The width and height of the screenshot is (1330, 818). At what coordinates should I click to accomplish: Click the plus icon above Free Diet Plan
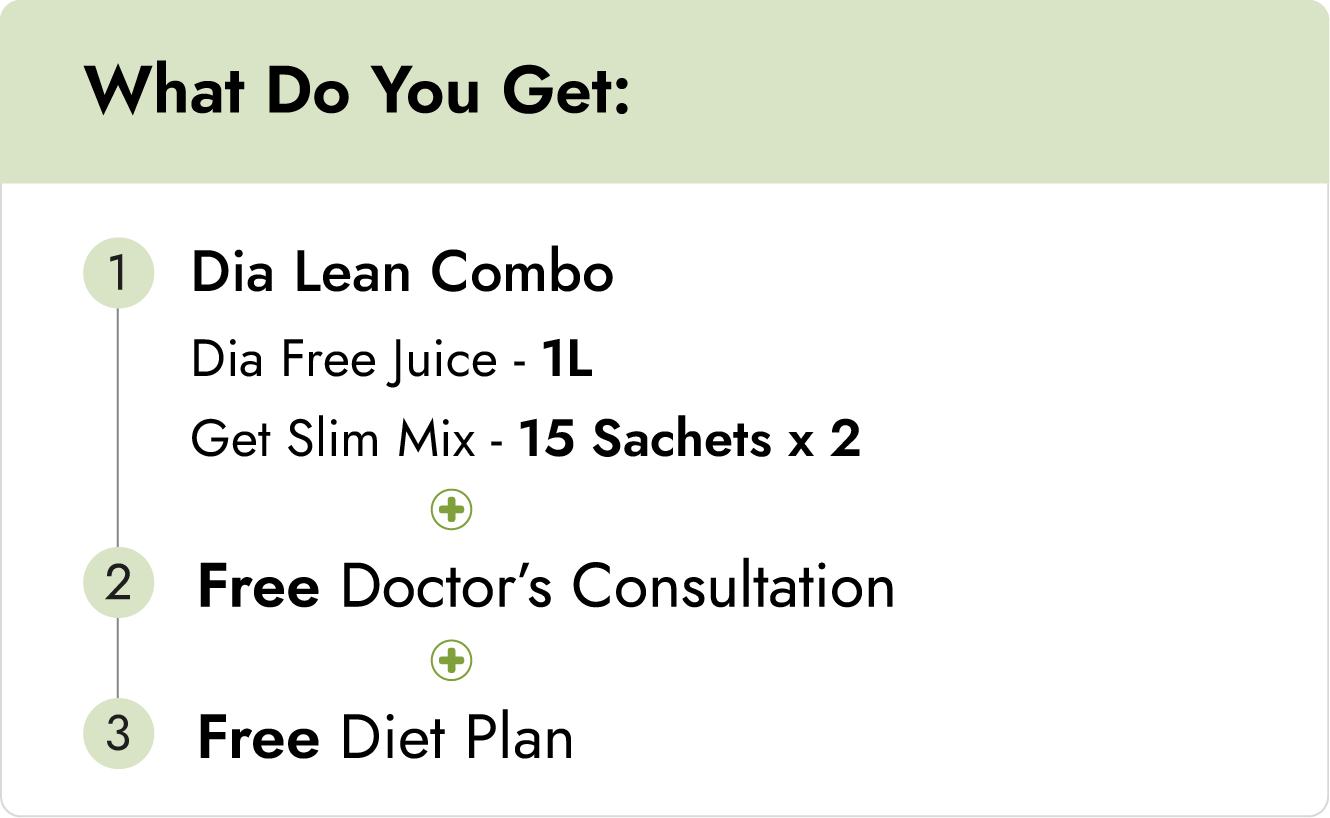click(451, 661)
